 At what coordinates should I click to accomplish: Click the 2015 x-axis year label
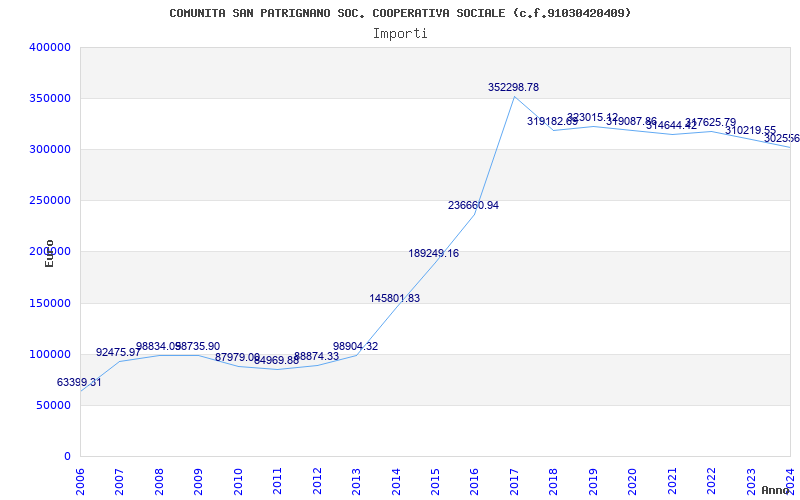coord(435,481)
